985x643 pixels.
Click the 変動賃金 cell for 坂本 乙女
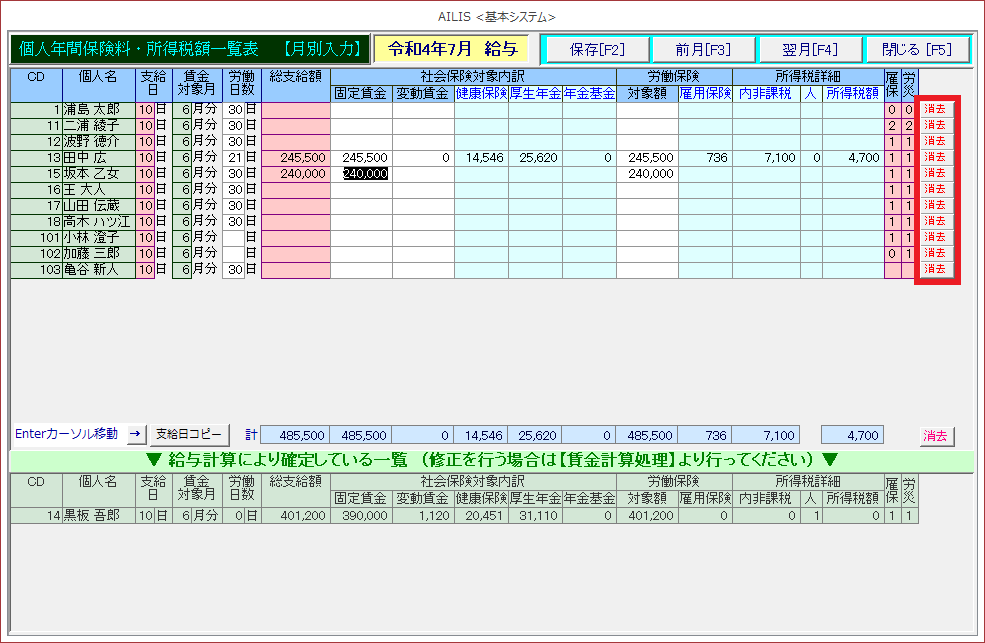tap(422, 173)
